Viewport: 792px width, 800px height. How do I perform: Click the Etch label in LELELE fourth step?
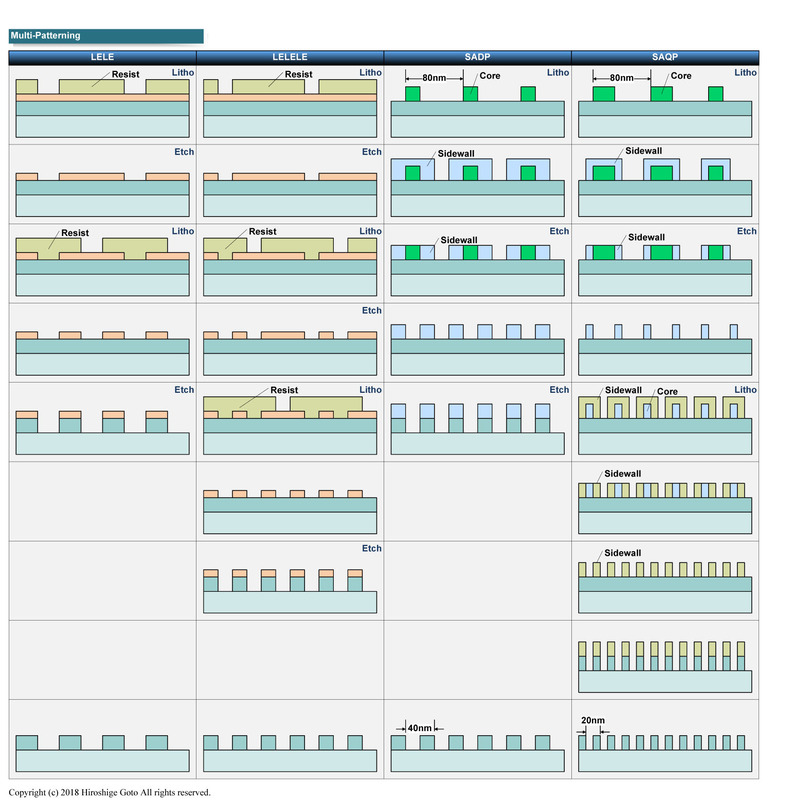point(372,311)
